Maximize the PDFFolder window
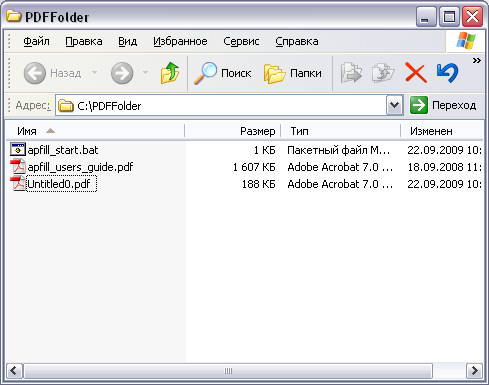 pos(449,17)
